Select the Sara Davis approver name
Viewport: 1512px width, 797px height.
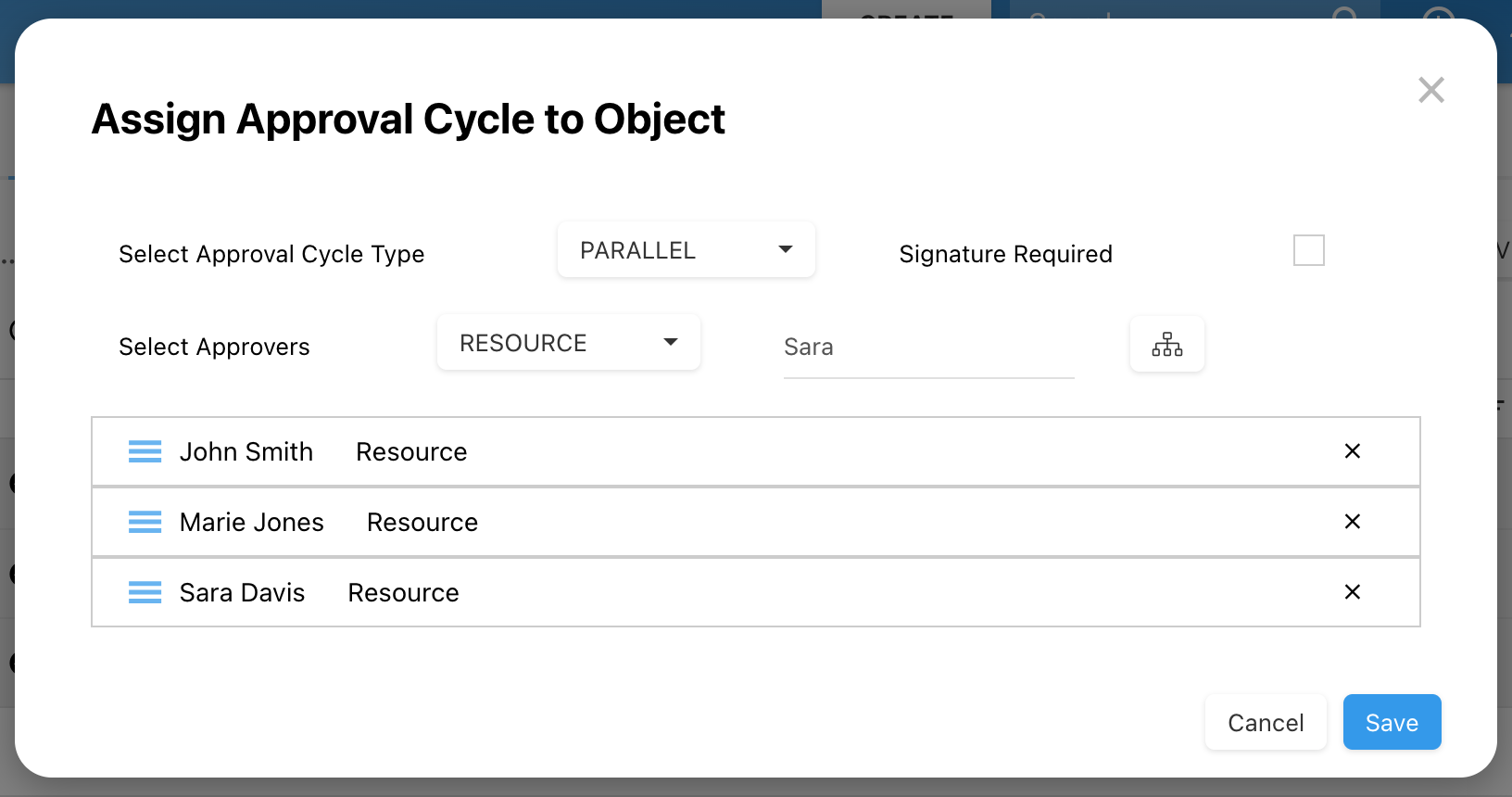coord(242,593)
